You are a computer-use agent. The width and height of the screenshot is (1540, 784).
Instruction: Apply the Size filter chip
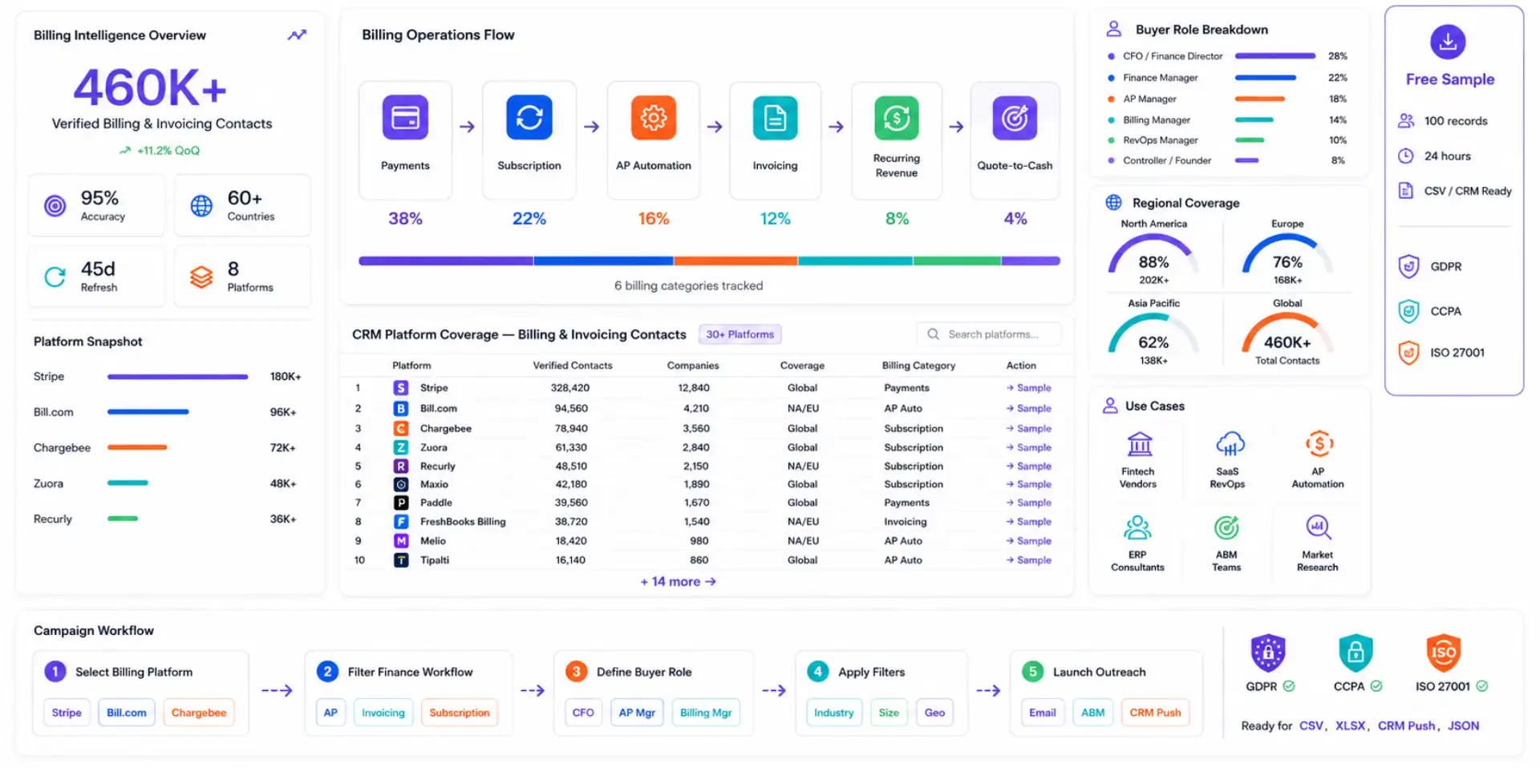(889, 713)
